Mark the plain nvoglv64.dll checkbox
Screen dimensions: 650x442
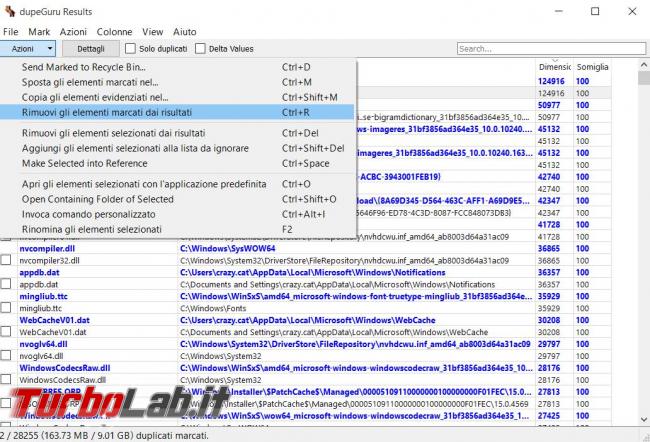[x=6, y=355]
